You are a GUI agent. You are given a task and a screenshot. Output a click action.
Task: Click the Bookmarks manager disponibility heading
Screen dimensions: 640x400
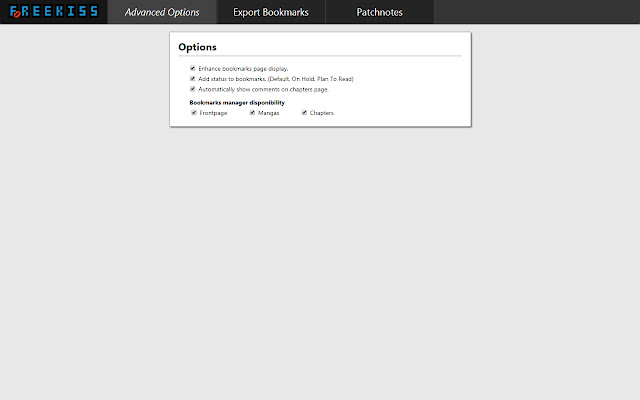tap(237, 102)
